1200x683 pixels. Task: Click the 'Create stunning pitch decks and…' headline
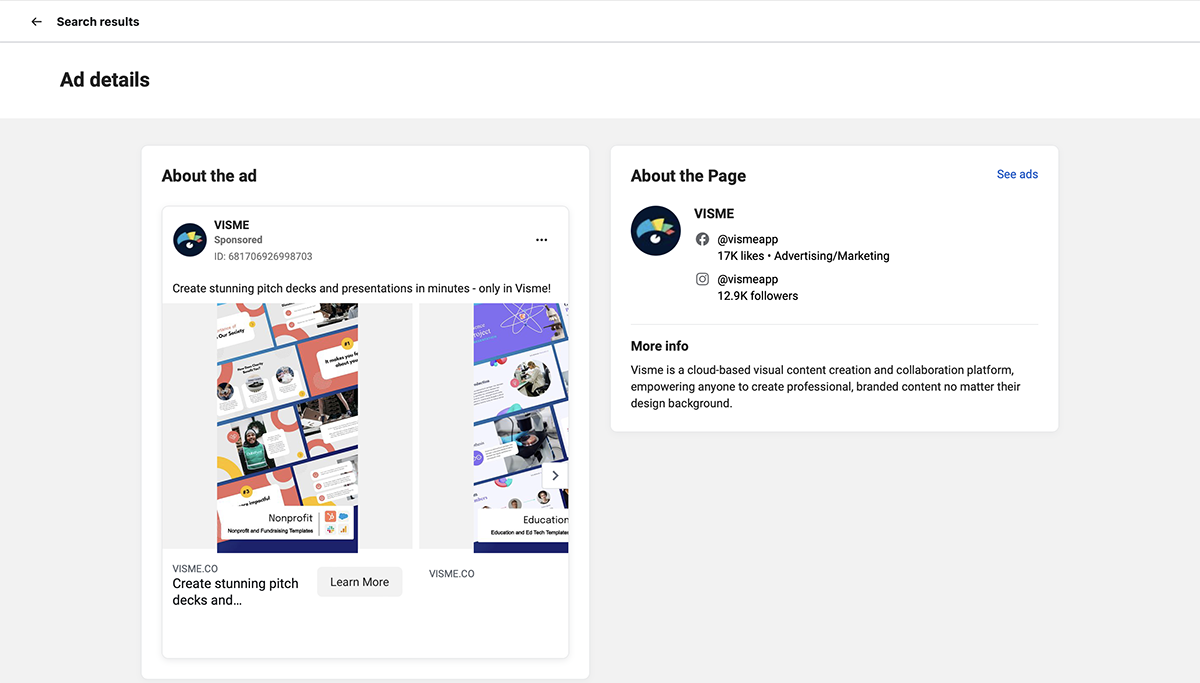point(236,592)
